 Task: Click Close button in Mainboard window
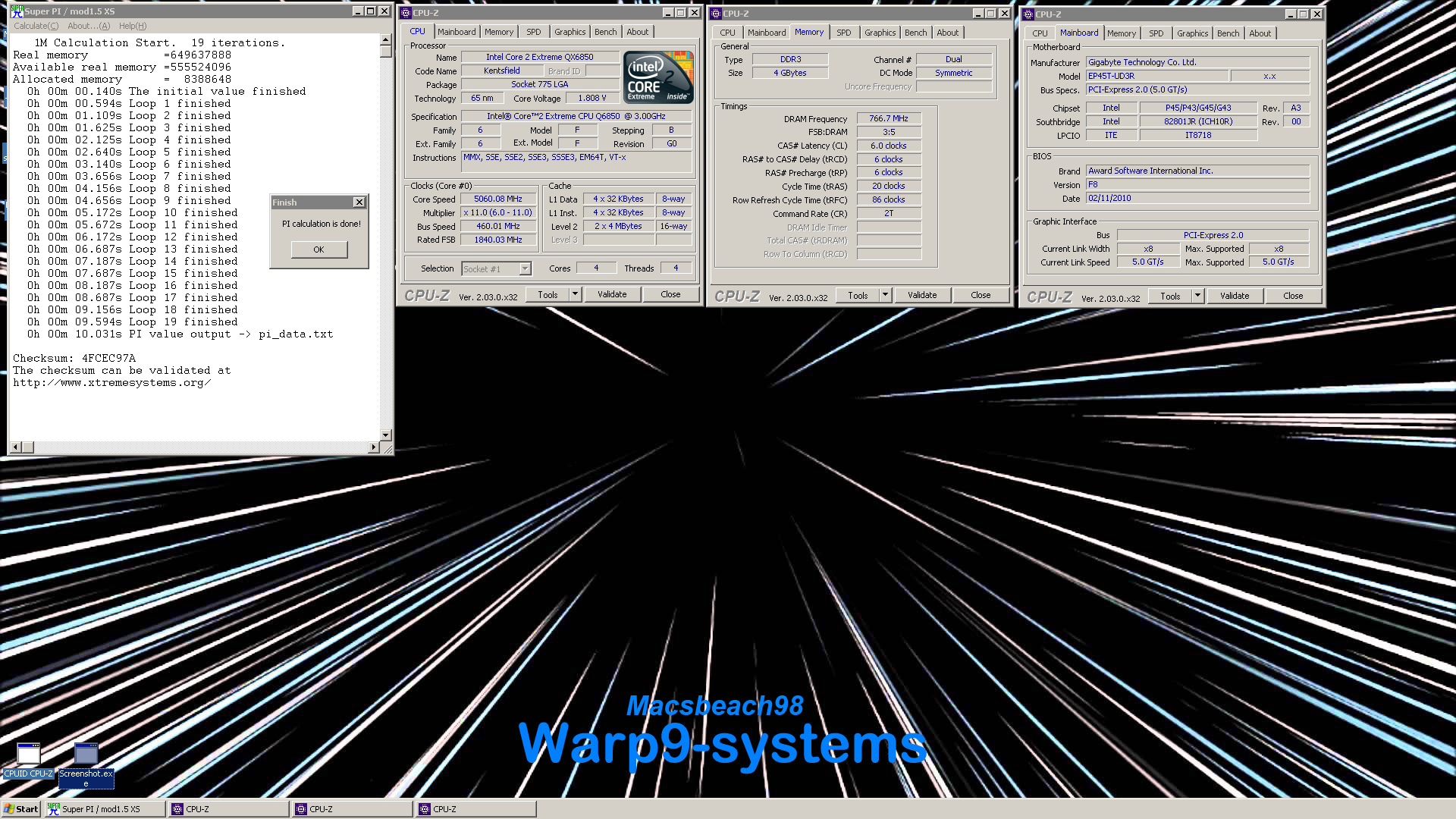pos(1293,296)
